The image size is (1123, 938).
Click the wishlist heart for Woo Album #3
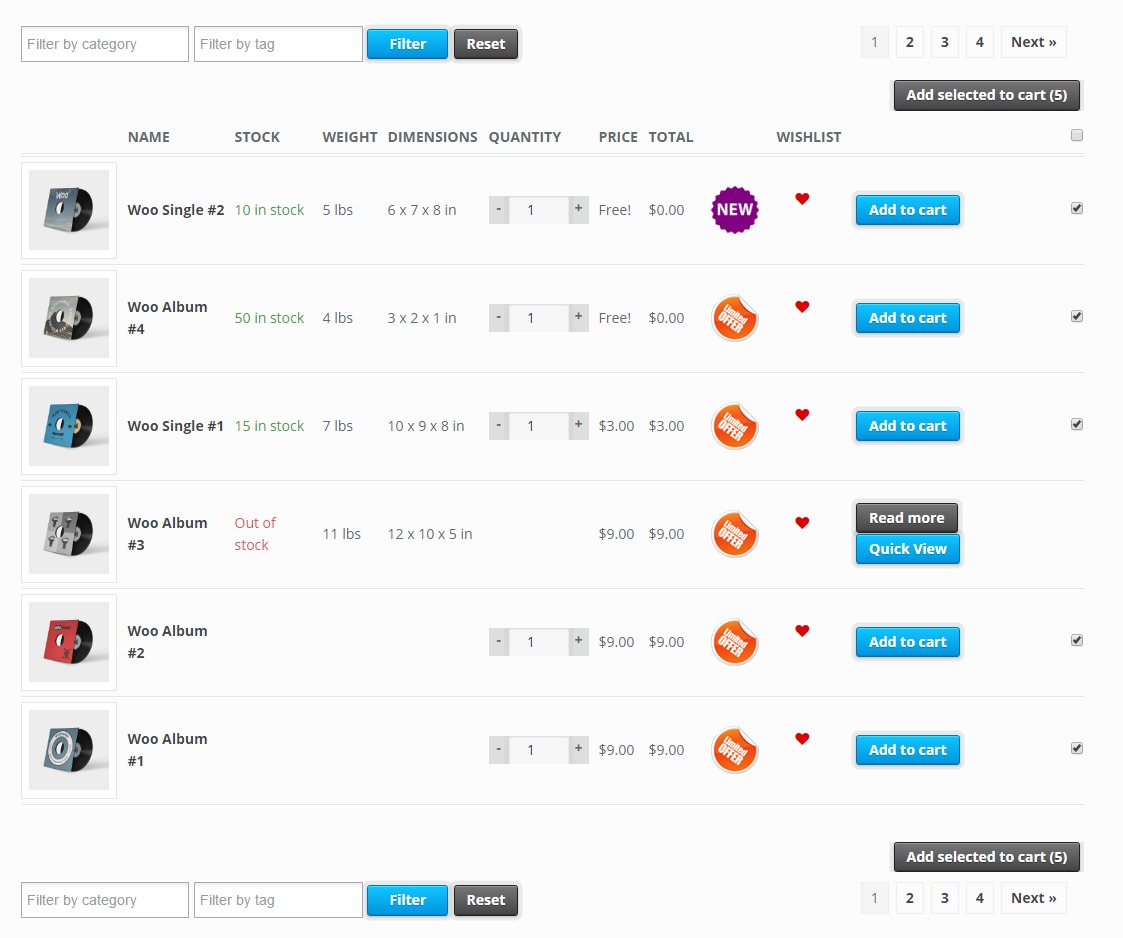tap(802, 523)
